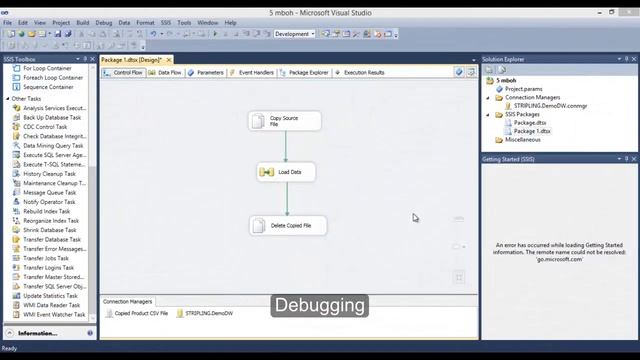This screenshot has height=360, width=640.
Task: Click the SSIS Toolbox vertical scrollbar
Action: (93, 192)
